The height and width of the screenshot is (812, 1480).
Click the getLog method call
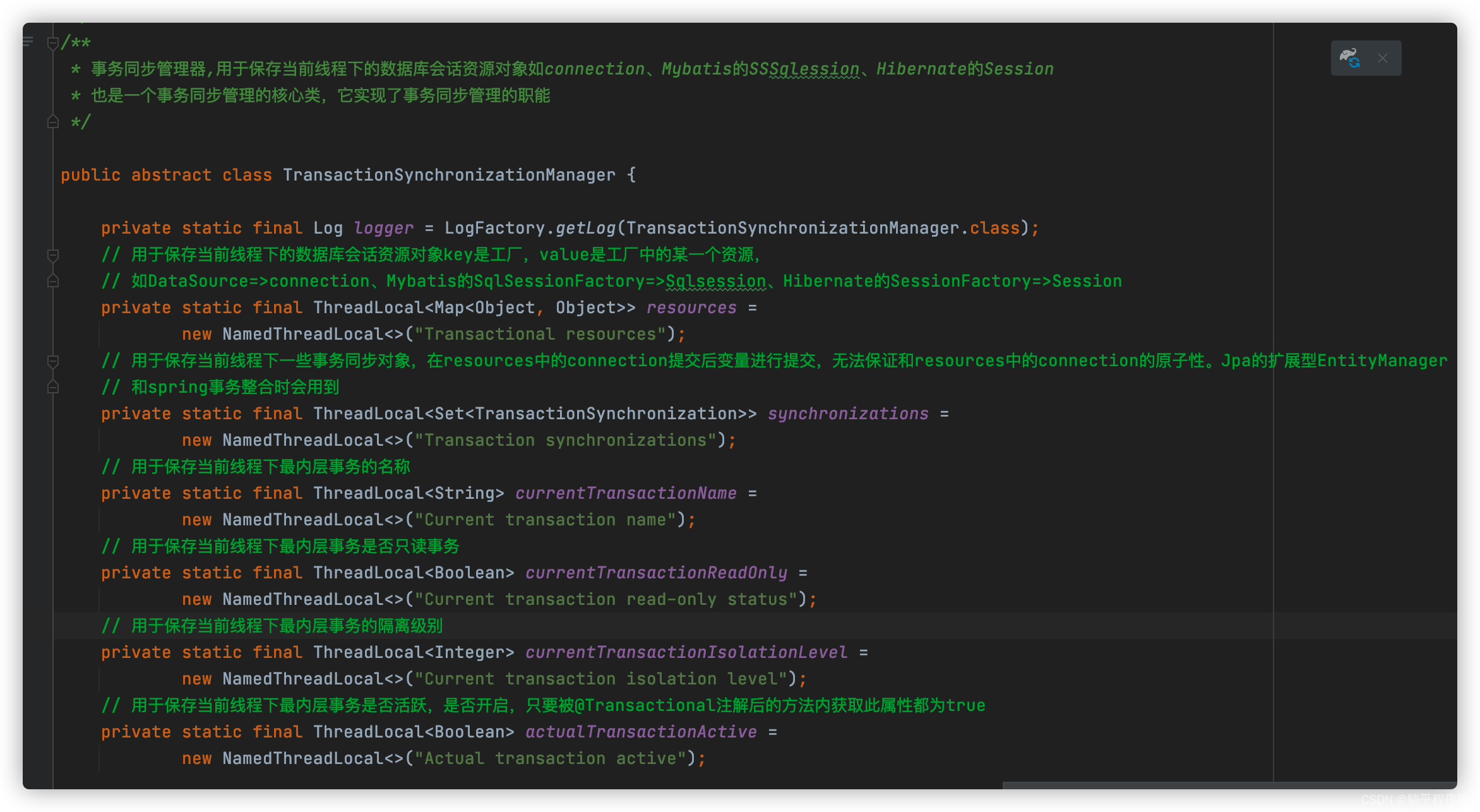(585, 228)
